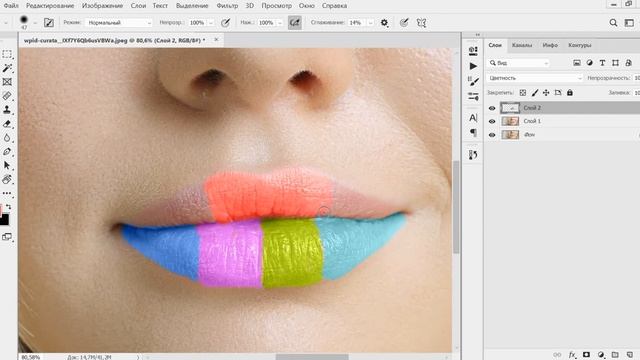Select the Path Selection arrow tool
This screenshot has width=640, height=360.
[x=7, y=165]
